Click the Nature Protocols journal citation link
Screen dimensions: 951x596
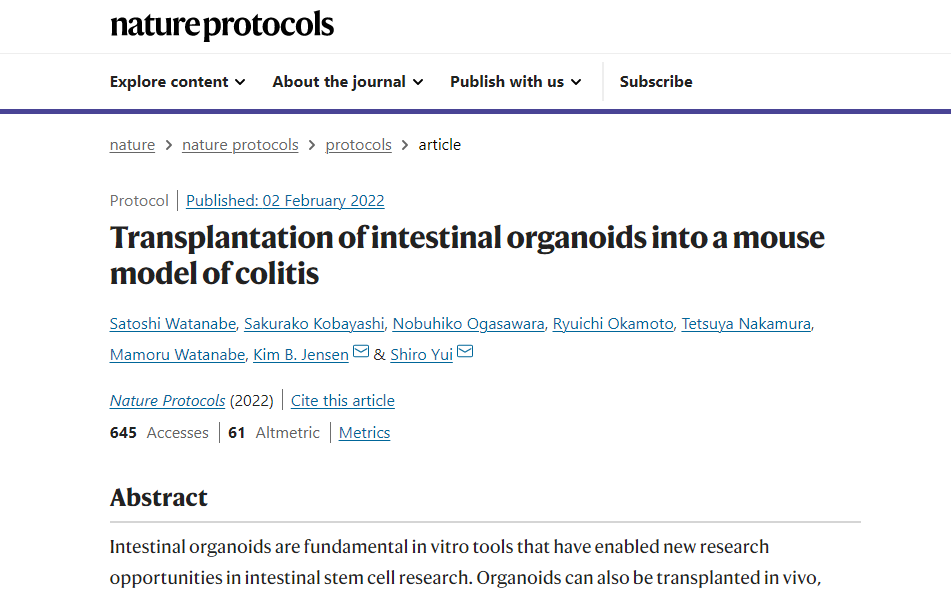167,401
